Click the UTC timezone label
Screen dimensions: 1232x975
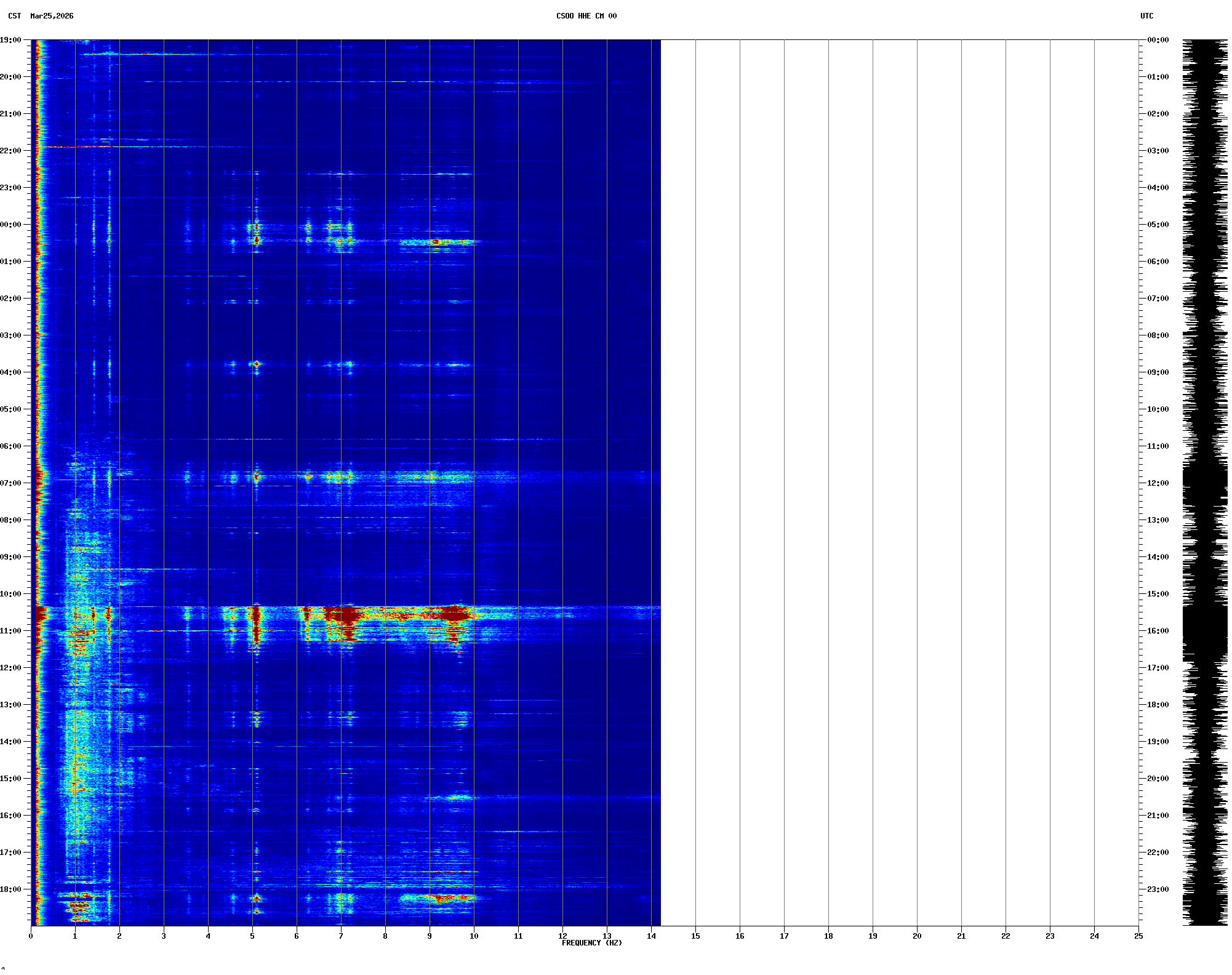click(1146, 16)
